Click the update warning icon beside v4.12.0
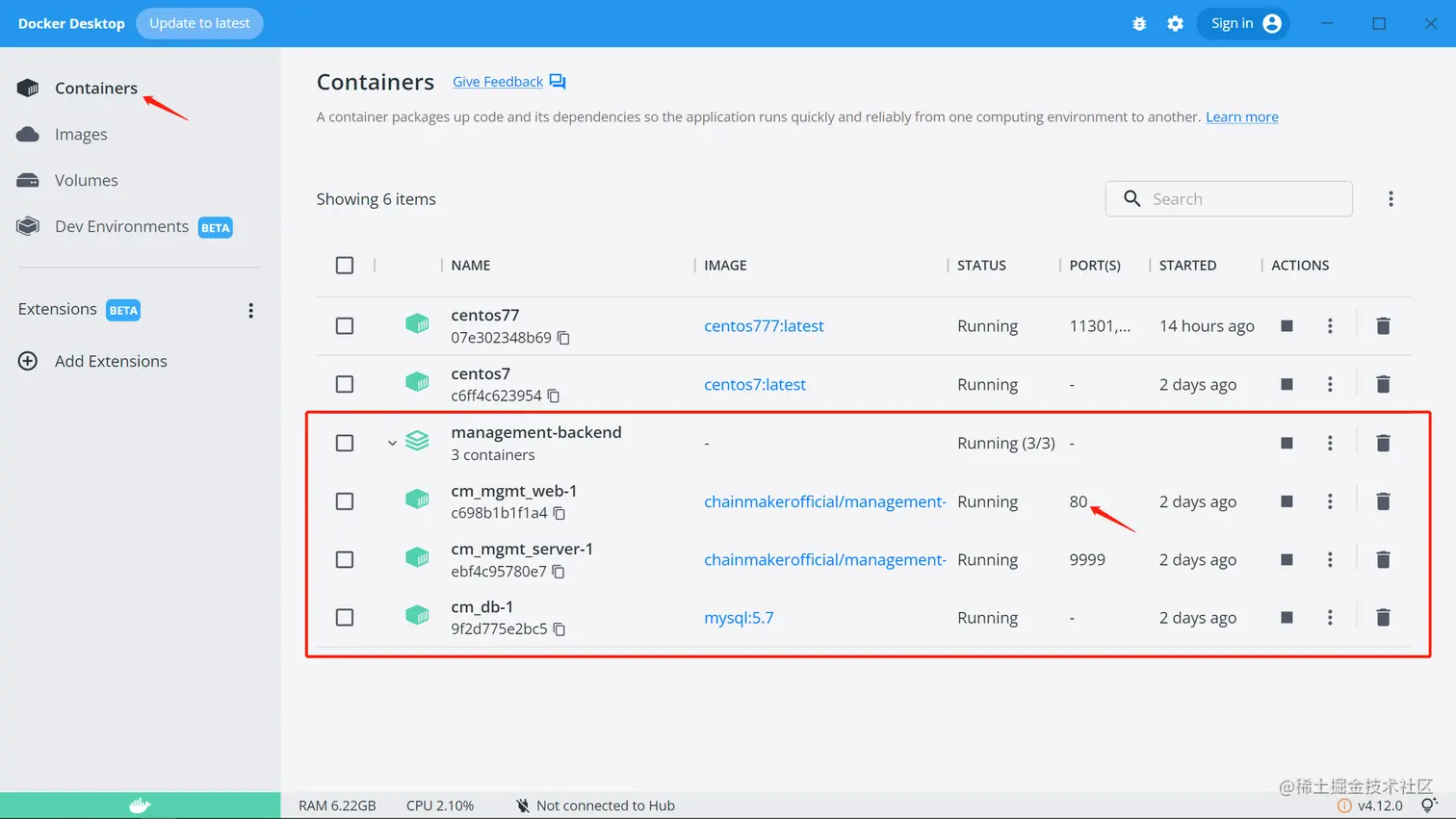Image resolution: width=1456 pixels, height=819 pixels. [1344, 806]
